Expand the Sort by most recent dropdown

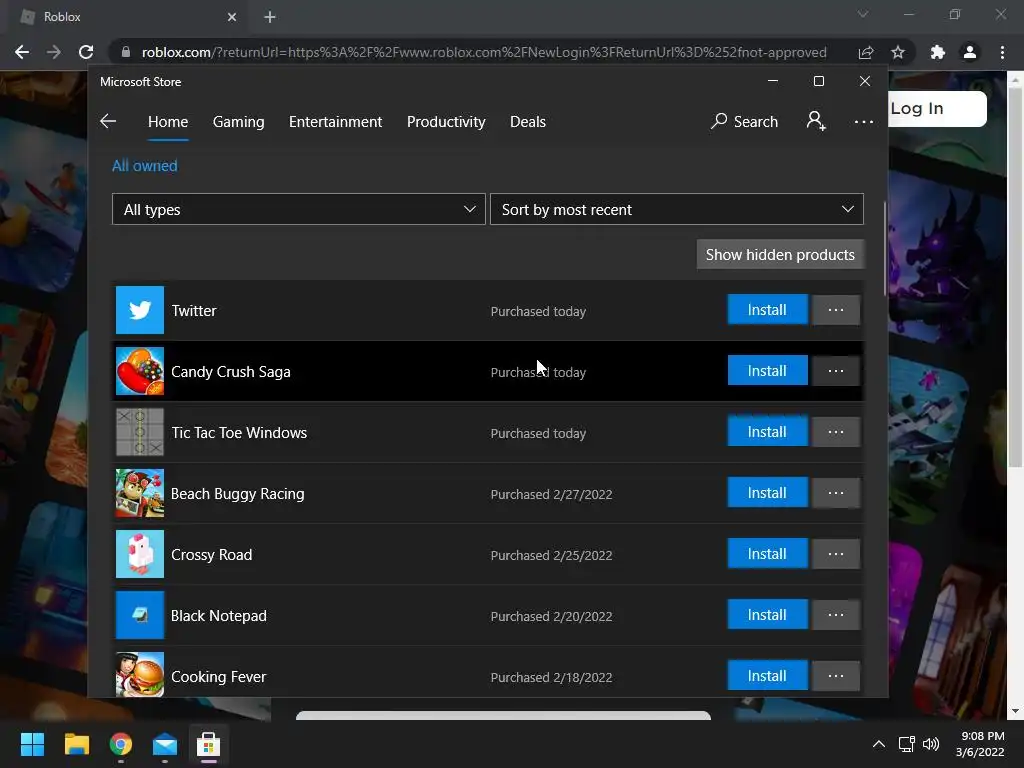677,209
